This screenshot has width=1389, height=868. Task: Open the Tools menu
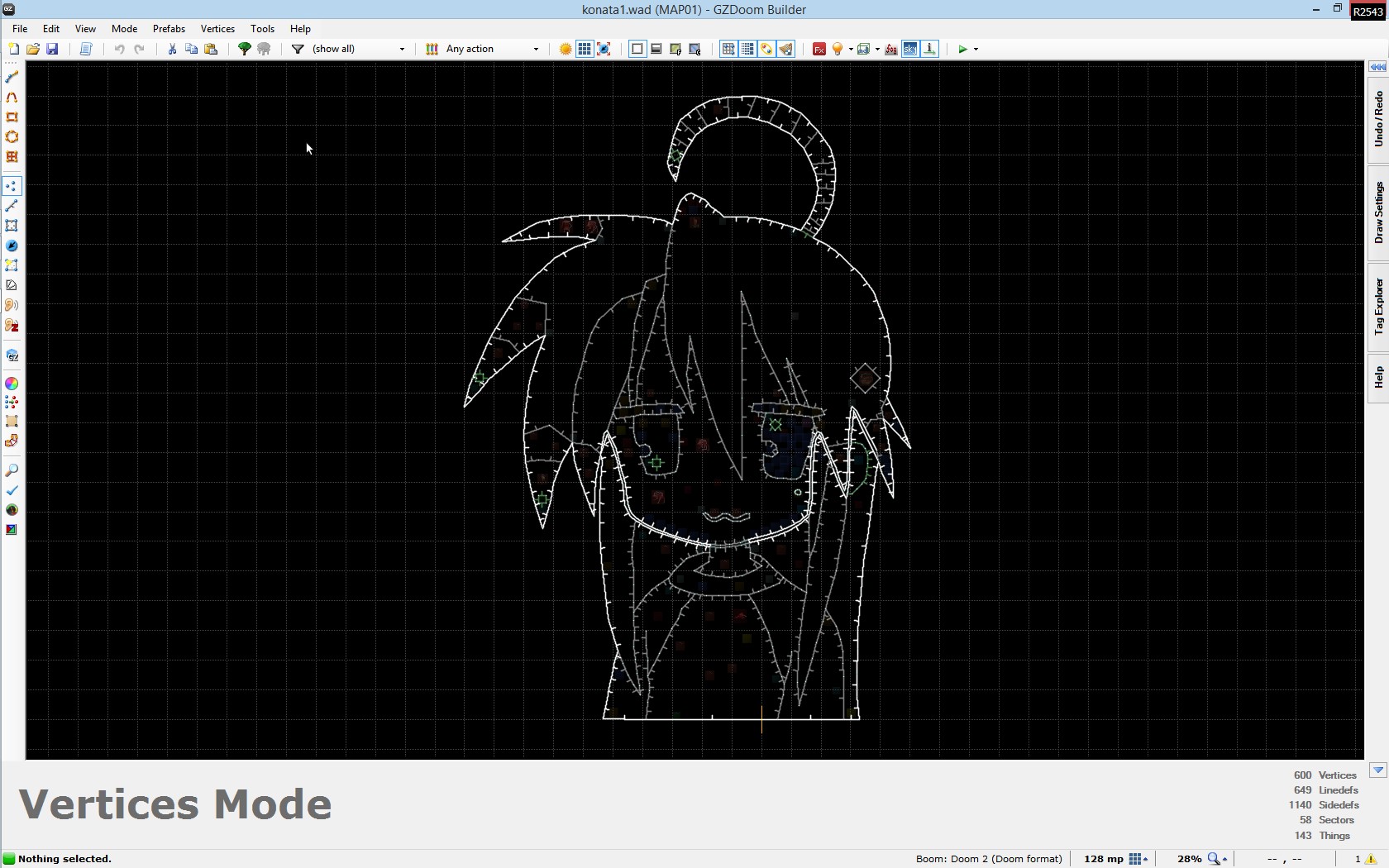[x=262, y=28]
